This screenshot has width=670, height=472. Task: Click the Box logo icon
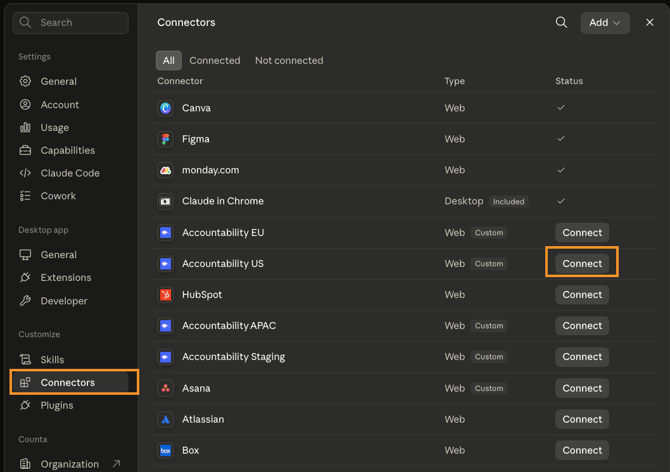[165, 451]
